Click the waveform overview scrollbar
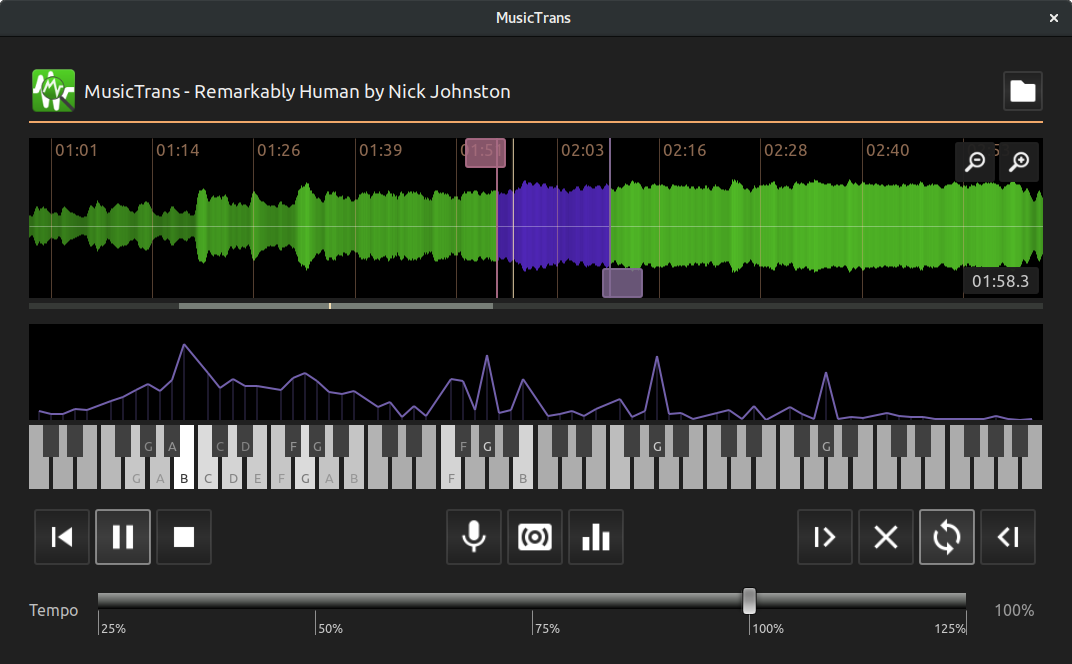Viewport: 1072px width, 664px height. pyautogui.click(x=335, y=306)
